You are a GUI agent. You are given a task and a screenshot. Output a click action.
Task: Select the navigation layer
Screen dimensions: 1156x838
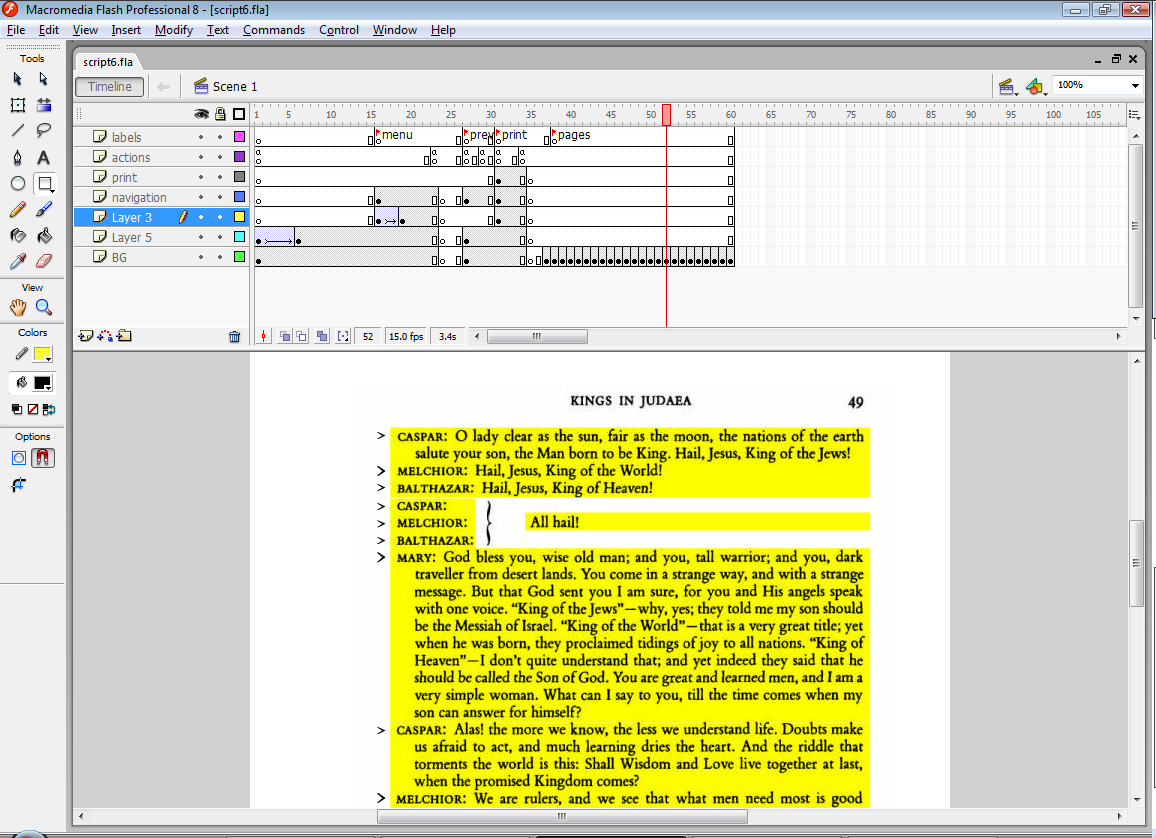(139, 198)
